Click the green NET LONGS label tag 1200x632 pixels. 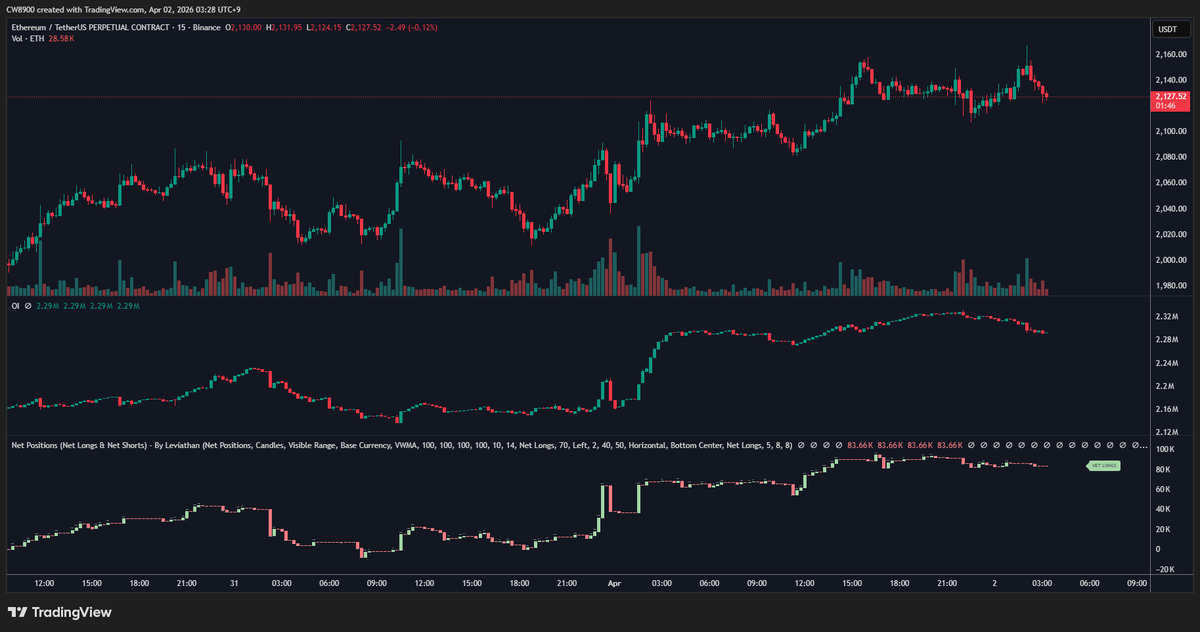point(1103,466)
